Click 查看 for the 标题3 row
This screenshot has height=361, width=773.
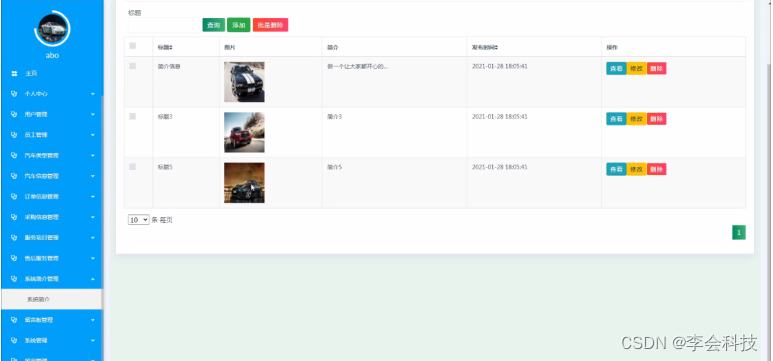click(616, 119)
